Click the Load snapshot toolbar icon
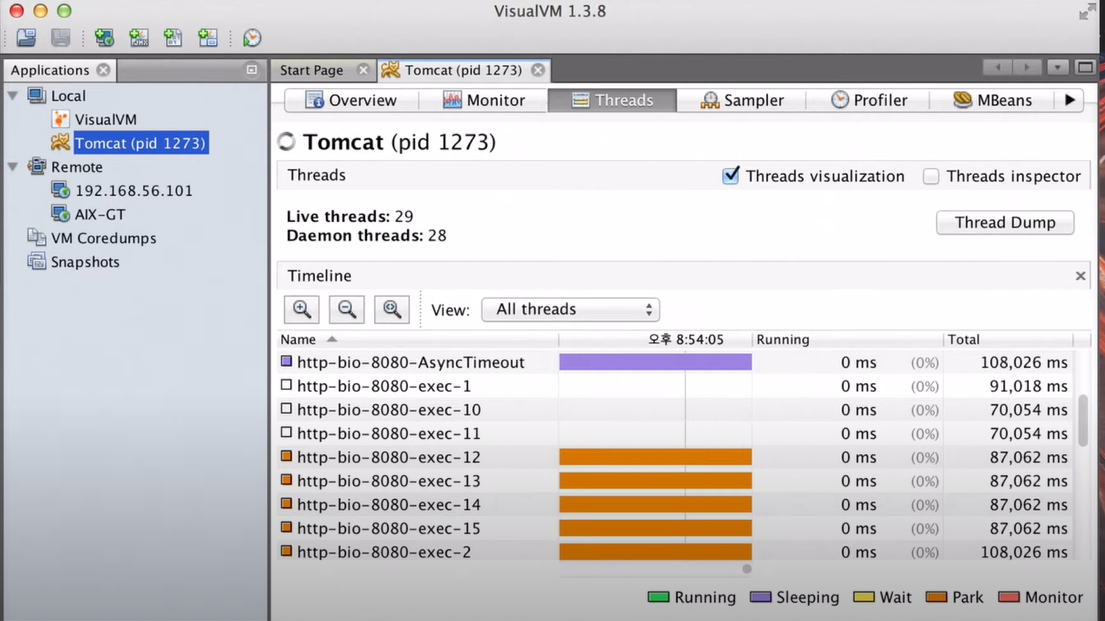Screen dimensions: 1105x621 27,37
